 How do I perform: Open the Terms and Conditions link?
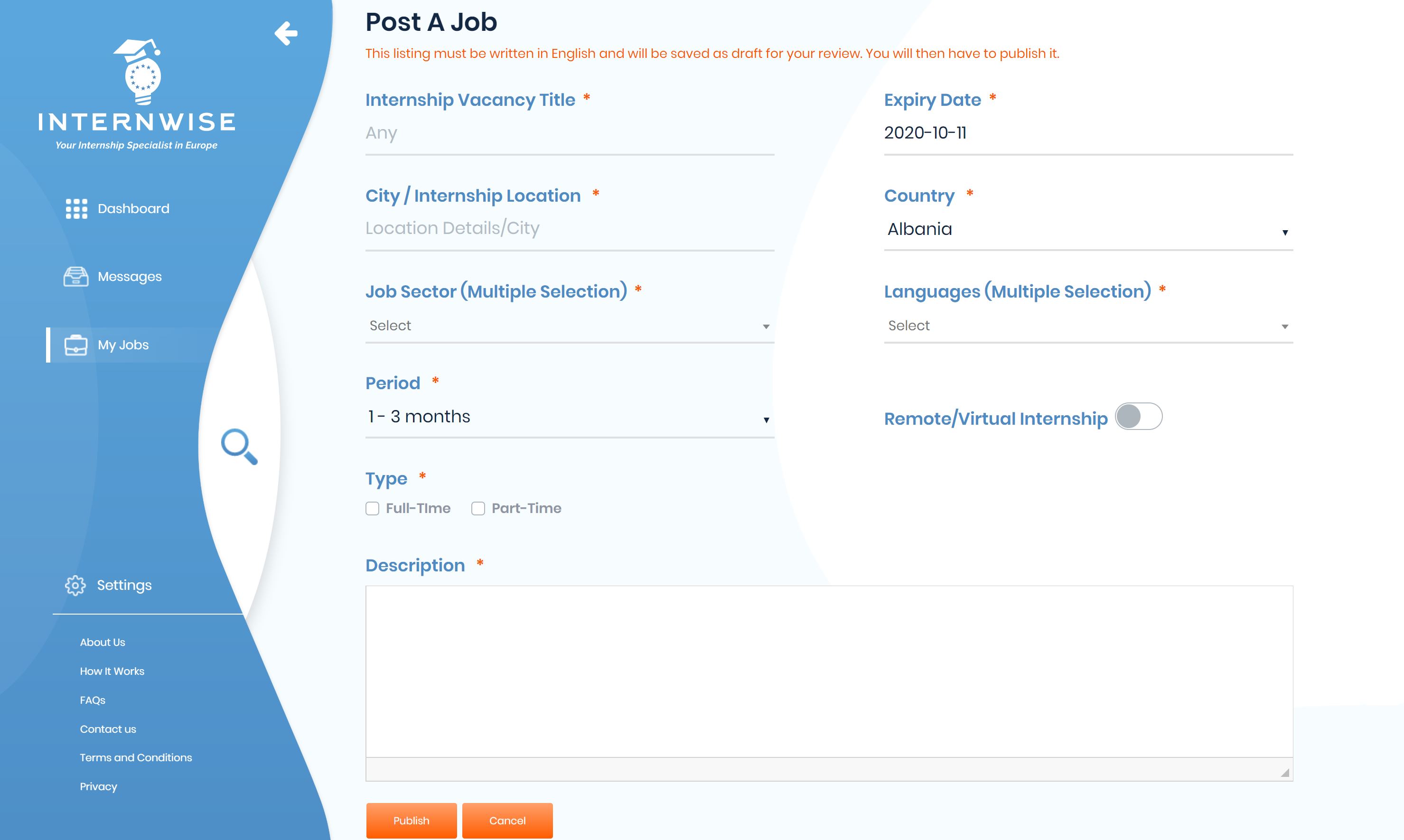click(x=136, y=757)
